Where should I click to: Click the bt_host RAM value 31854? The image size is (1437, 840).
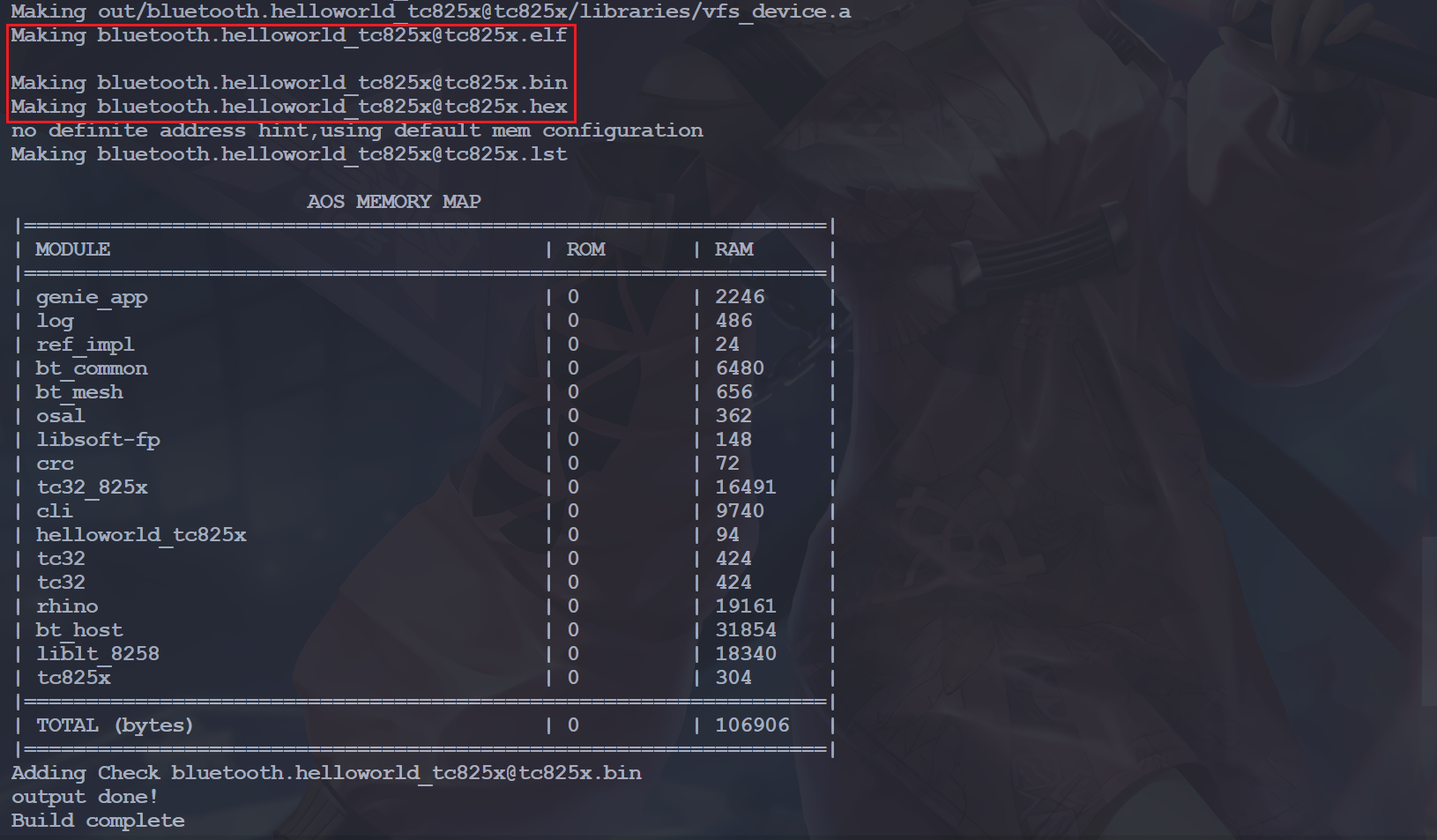point(745,631)
